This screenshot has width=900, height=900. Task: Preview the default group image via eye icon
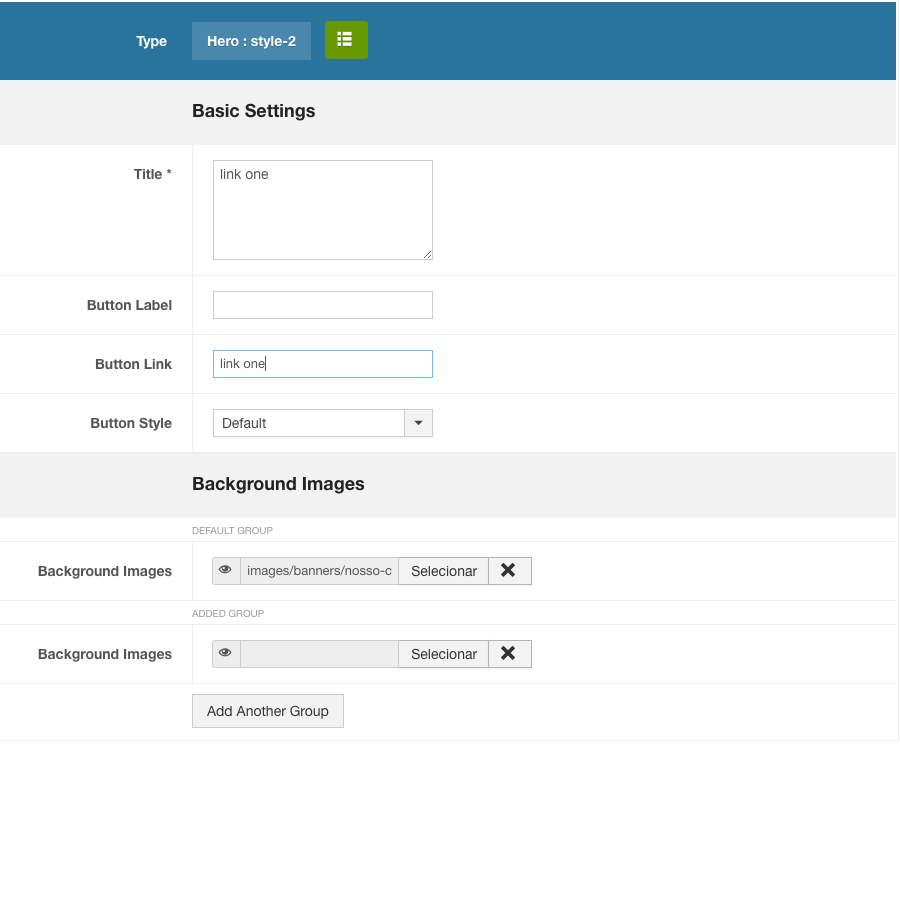point(226,571)
